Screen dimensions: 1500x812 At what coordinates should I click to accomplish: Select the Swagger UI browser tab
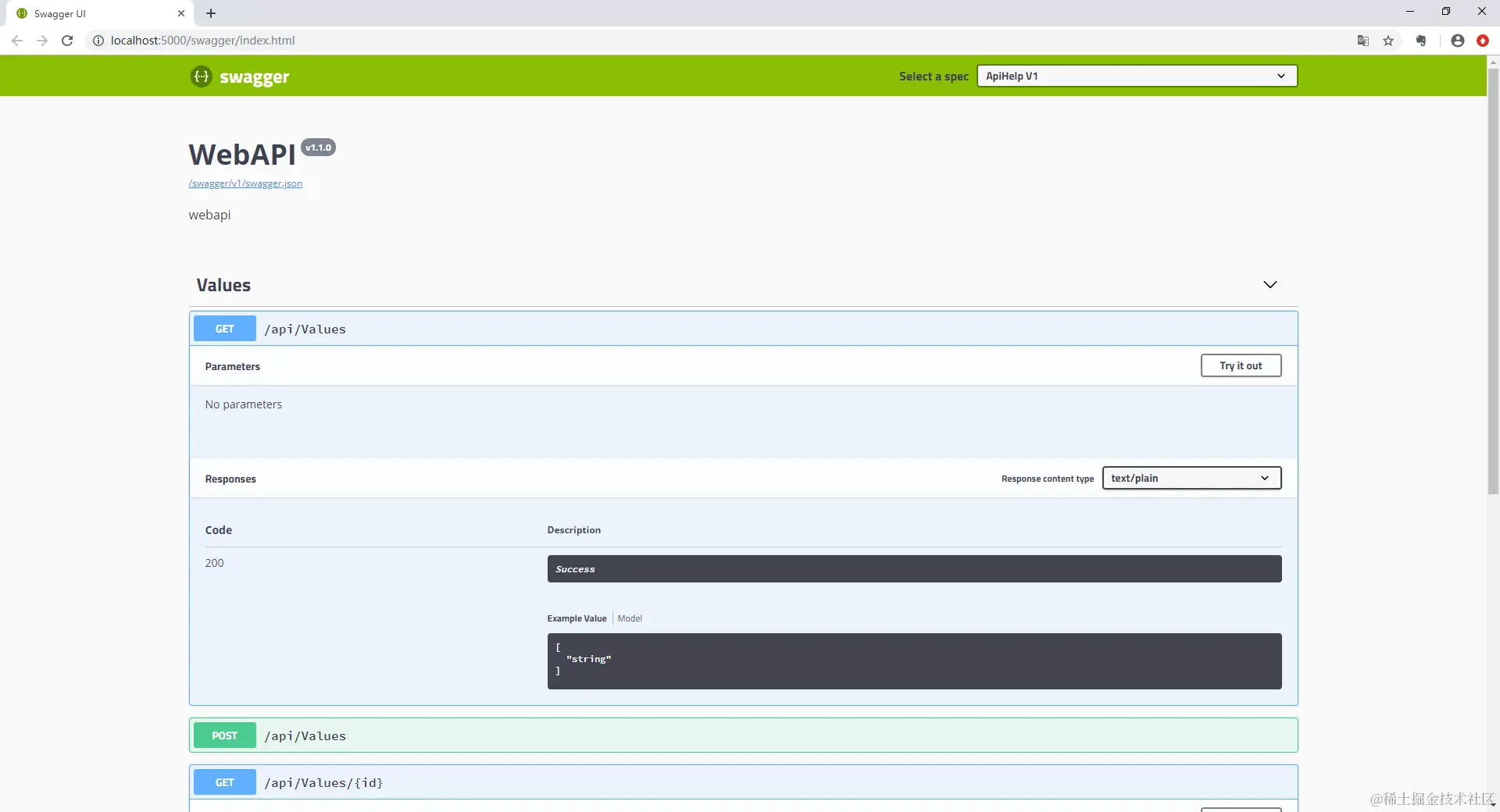[x=102, y=13]
